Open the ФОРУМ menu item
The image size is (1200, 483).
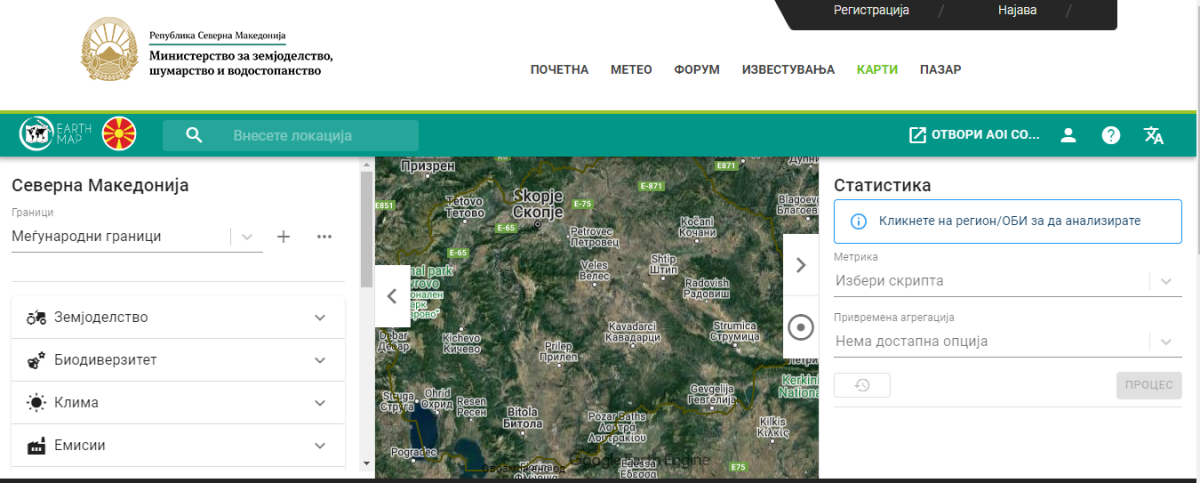[697, 70]
